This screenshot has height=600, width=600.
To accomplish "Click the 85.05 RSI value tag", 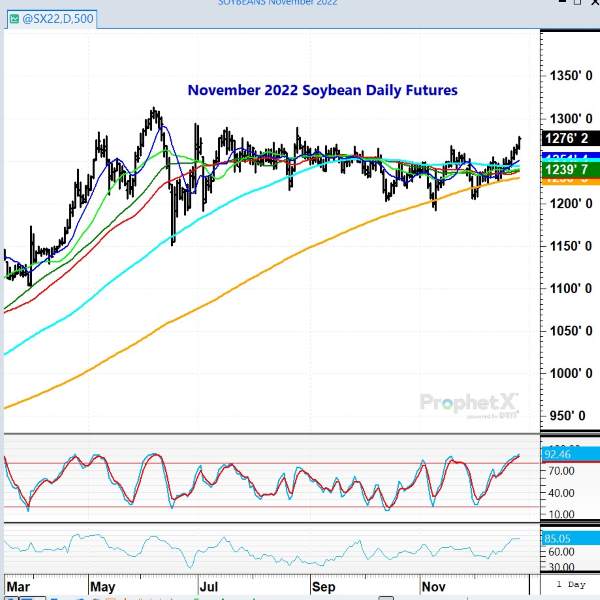I will pyautogui.click(x=571, y=538).
